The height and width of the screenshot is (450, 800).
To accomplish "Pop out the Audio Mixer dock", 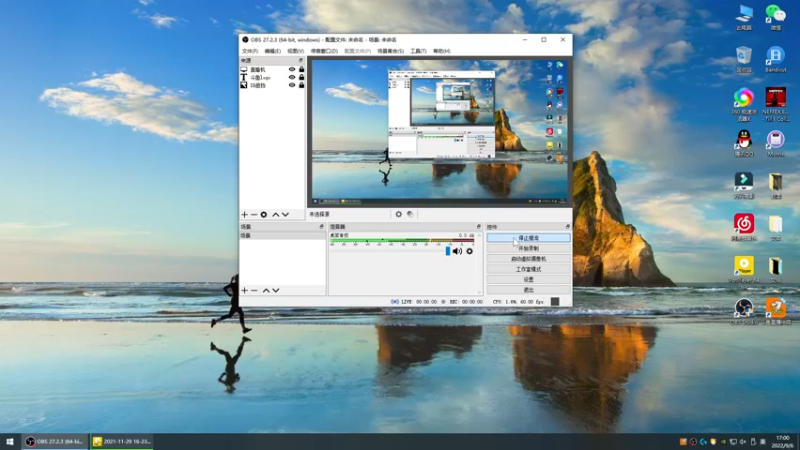I will click(x=479, y=227).
